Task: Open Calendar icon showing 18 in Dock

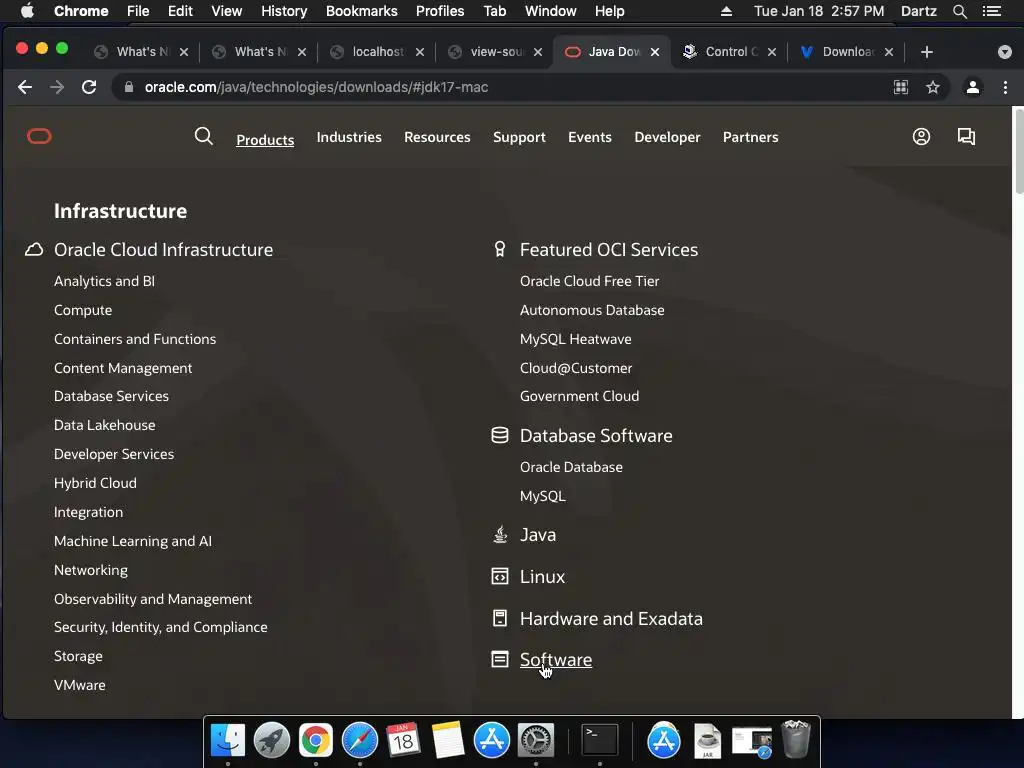Action: pos(403,741)
